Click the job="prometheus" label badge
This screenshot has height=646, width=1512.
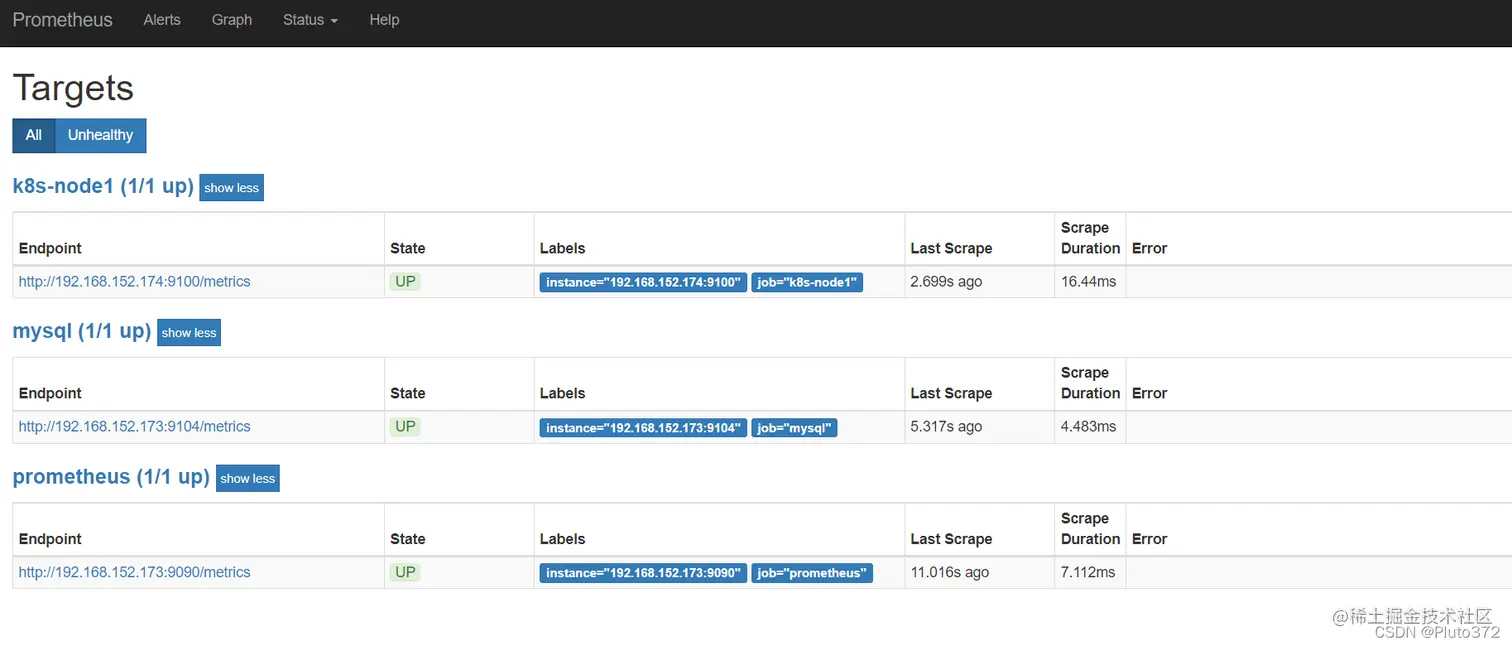pyautogui.click(x=812, y=573)
